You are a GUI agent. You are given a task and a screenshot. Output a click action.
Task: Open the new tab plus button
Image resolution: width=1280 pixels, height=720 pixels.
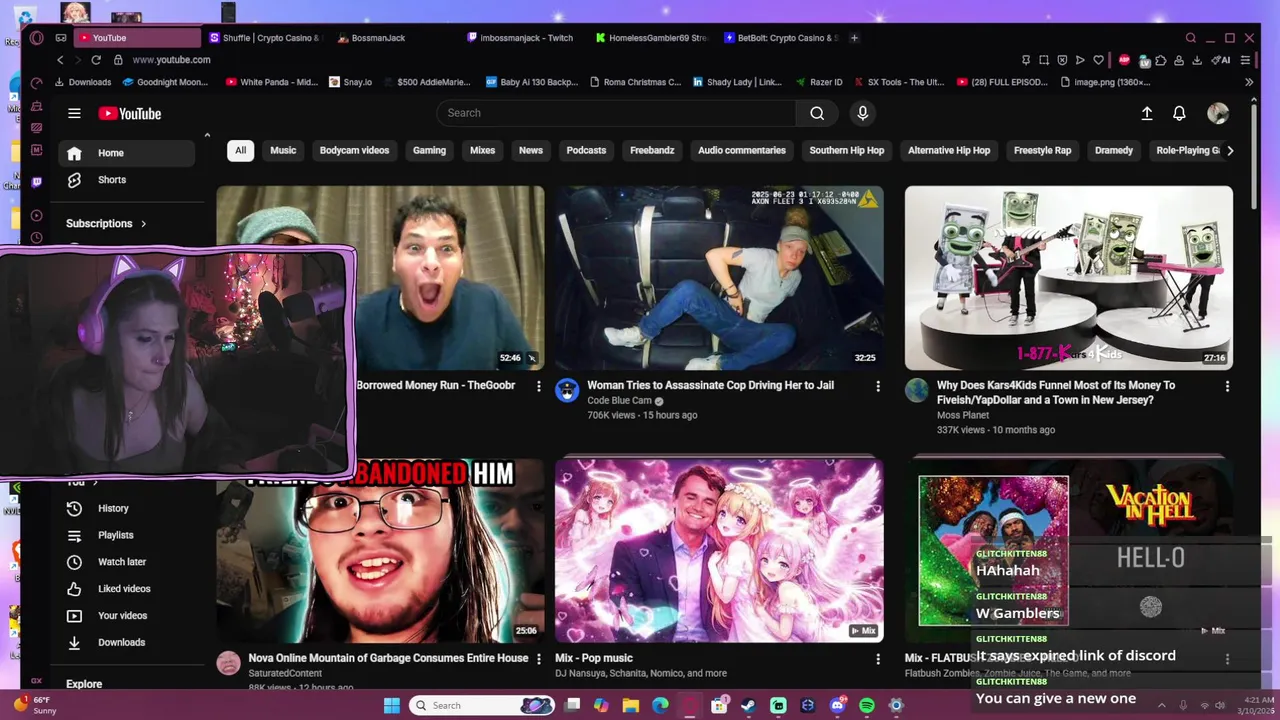[x=854, y=38]
